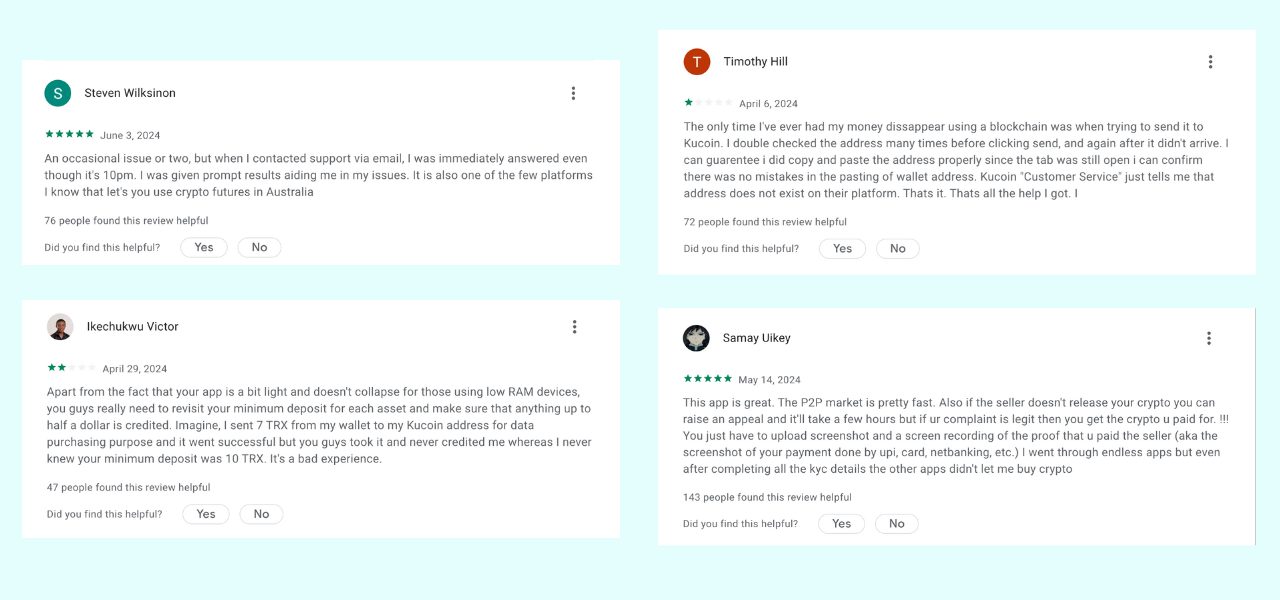Click Samay Uikey's five-star rating
Image resolution: width=1280 pixels, height=600 pixels.
click(708, 379)
